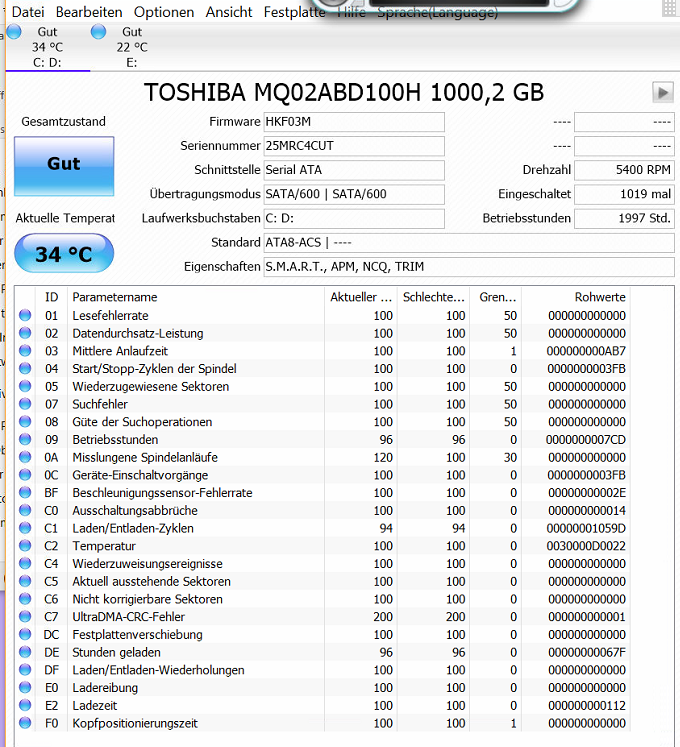Click status icon of Wiederzugewiesene Sektoren row
Viewport: 680px width, 747px height.
tap(25, 386)
